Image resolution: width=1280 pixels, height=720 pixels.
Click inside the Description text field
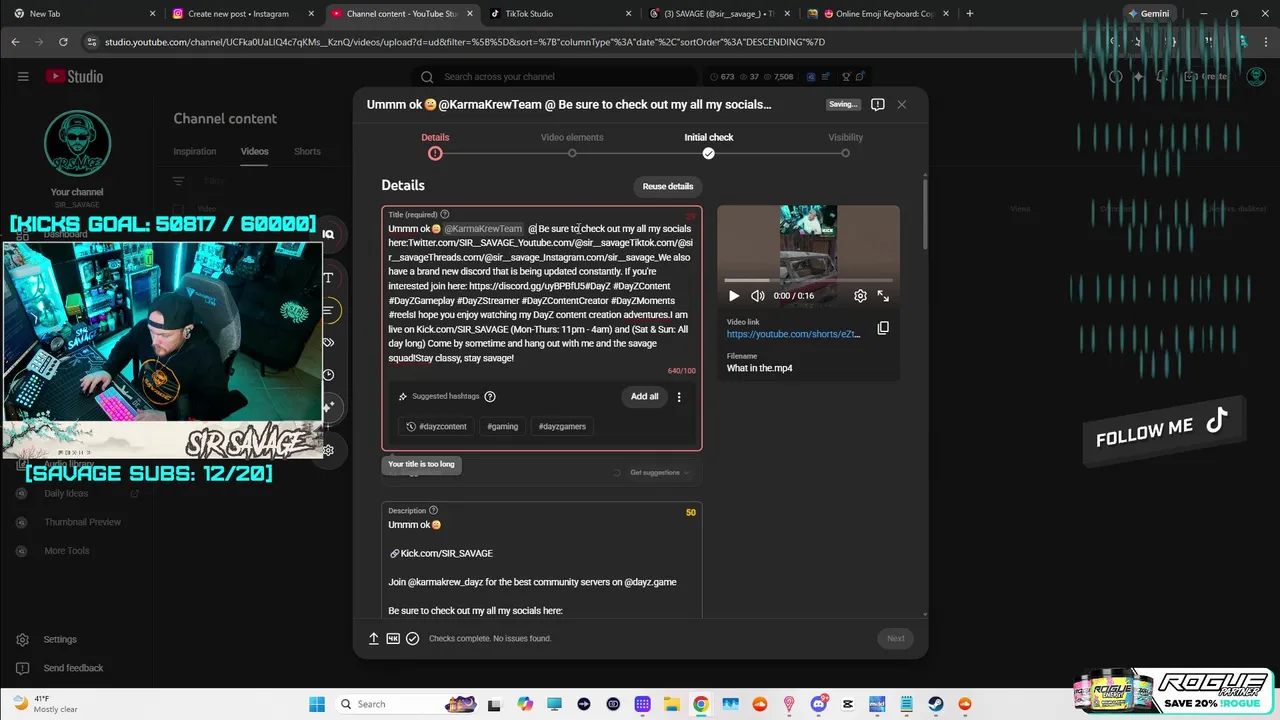pyautogui.click(x=541, y=565)
